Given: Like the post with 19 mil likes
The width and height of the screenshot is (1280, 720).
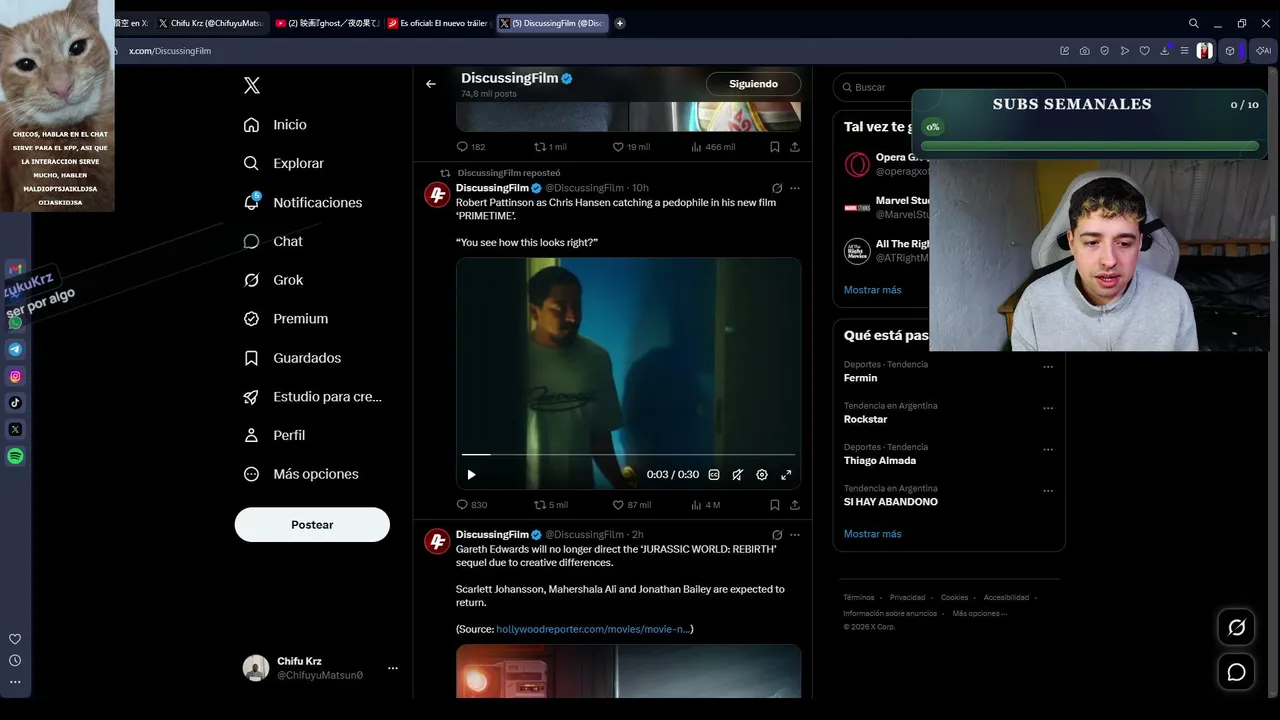Looking at the screenshot, I should pyautogui.click(x=631, y=147).
